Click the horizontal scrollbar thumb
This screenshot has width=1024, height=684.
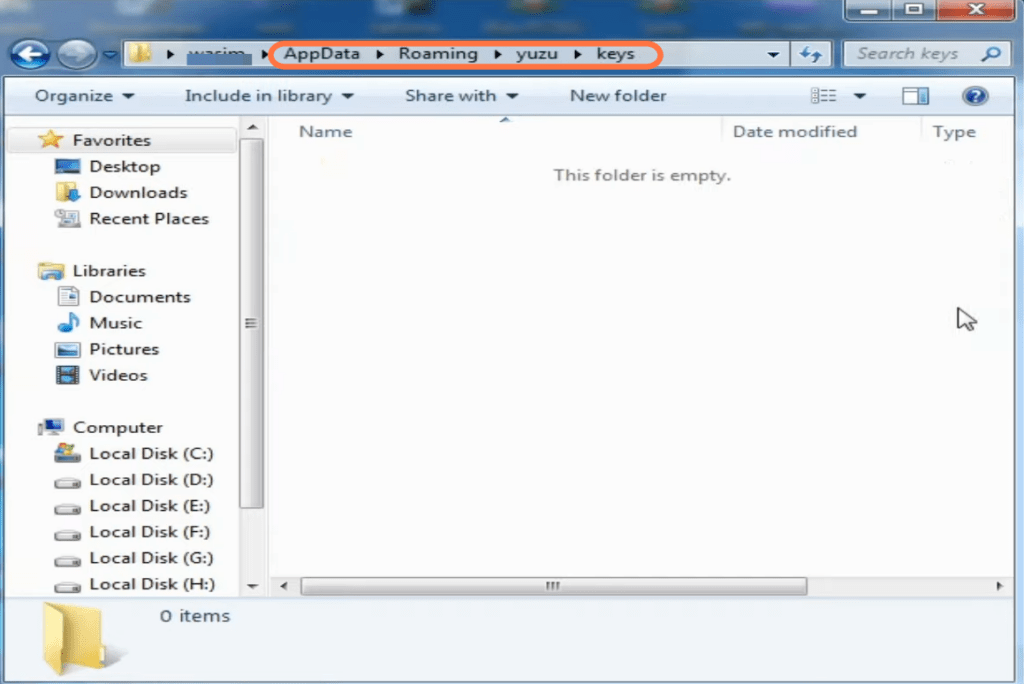click(x=553, y=586)
